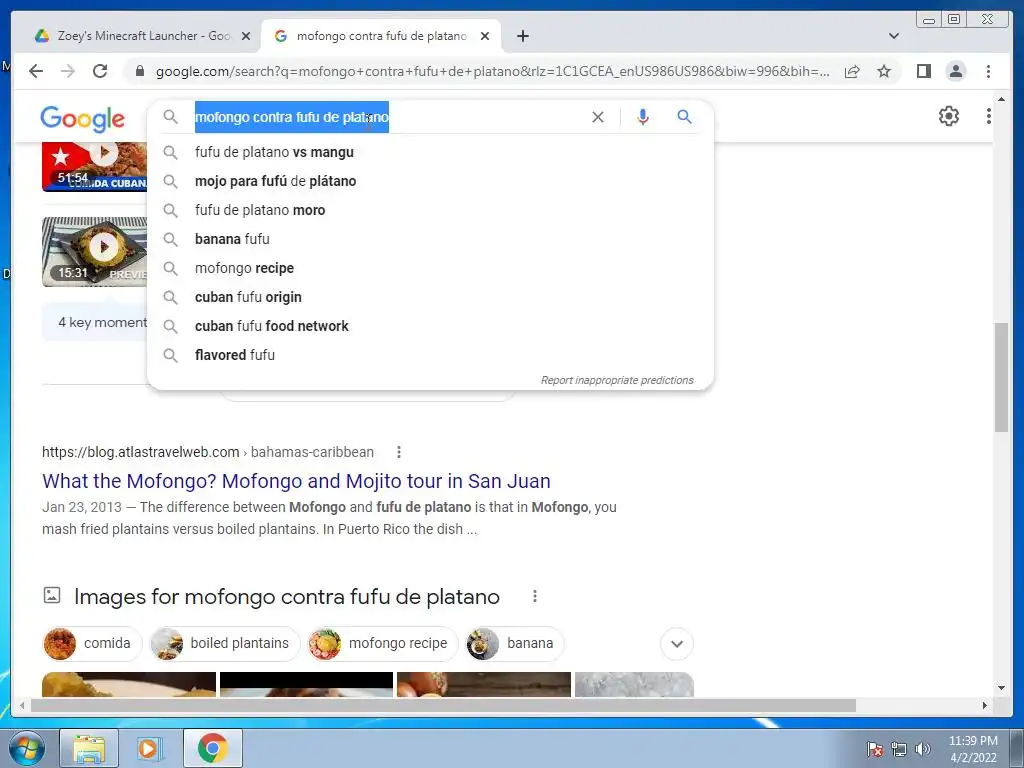Submit search with blue magnifier icon
The width and height of the screenshot is (1024, 768).
click(x=684, y=117)
